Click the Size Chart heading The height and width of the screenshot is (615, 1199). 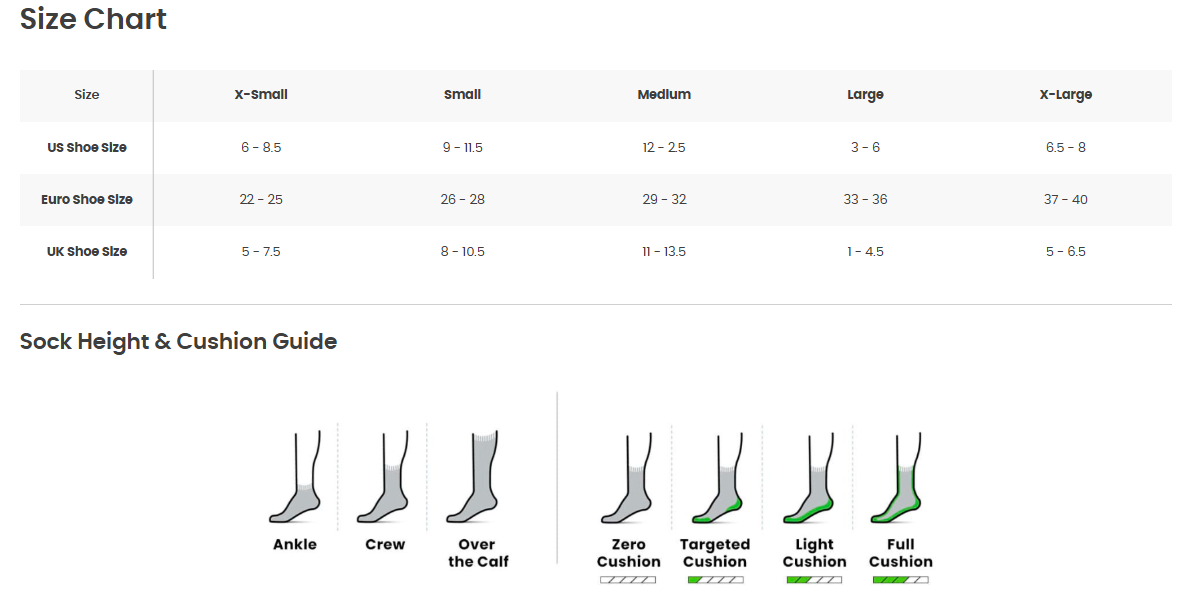[93, 19]
